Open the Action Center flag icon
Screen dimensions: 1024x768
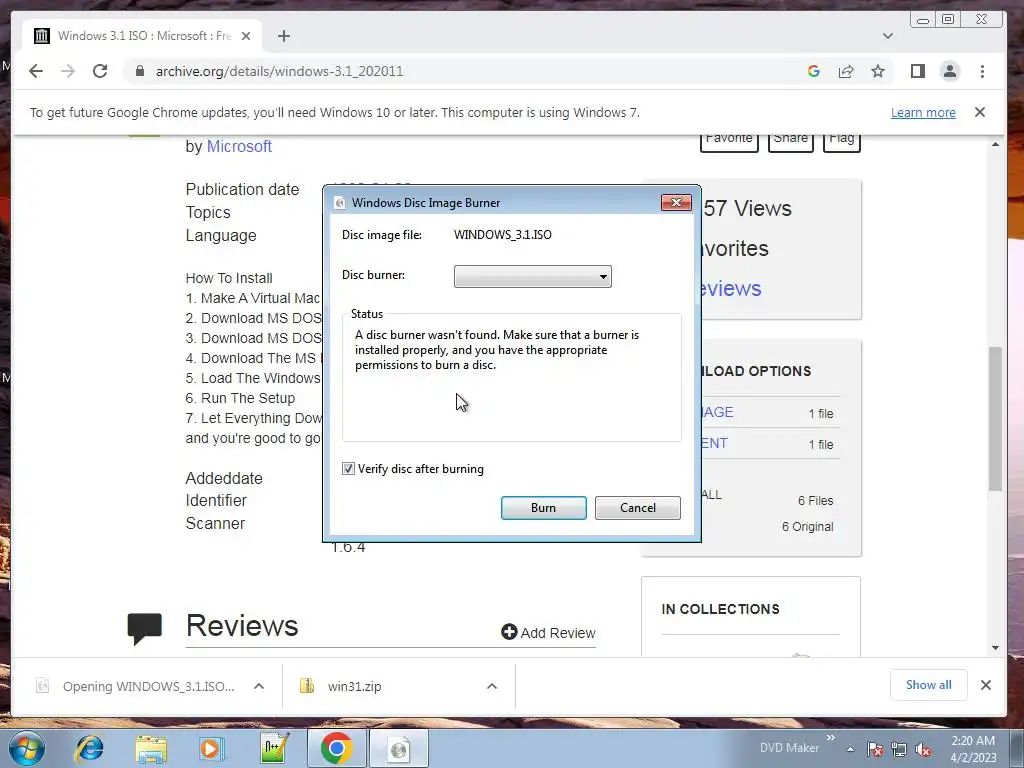click(x=875, y=749)
